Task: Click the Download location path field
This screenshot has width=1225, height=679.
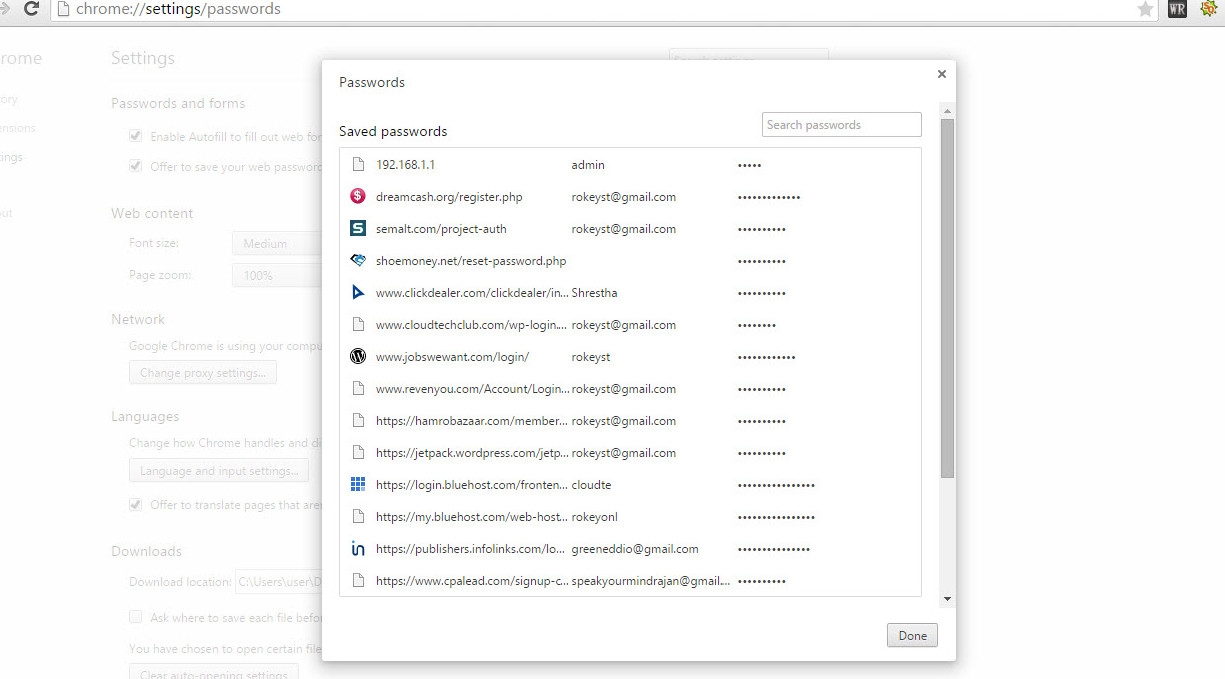Action: (x=278, y=582)
